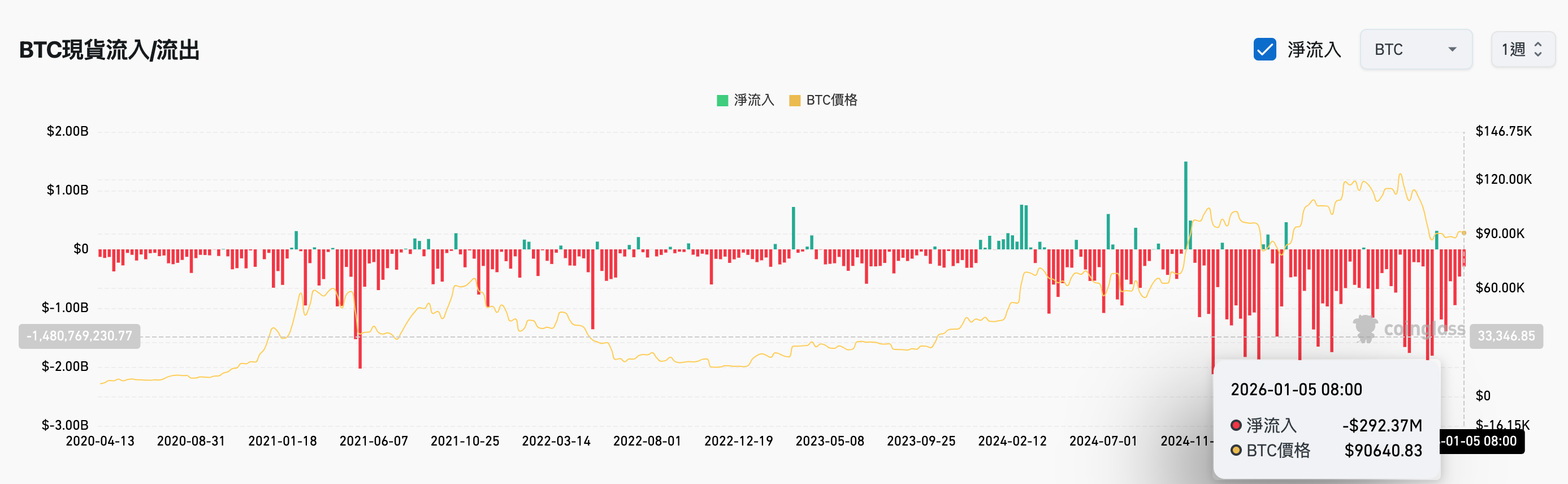The height and width of the screenshot is (484, 1568).
Task: Click the $120.00K right axis label
Action: [x=1504, y=179]
